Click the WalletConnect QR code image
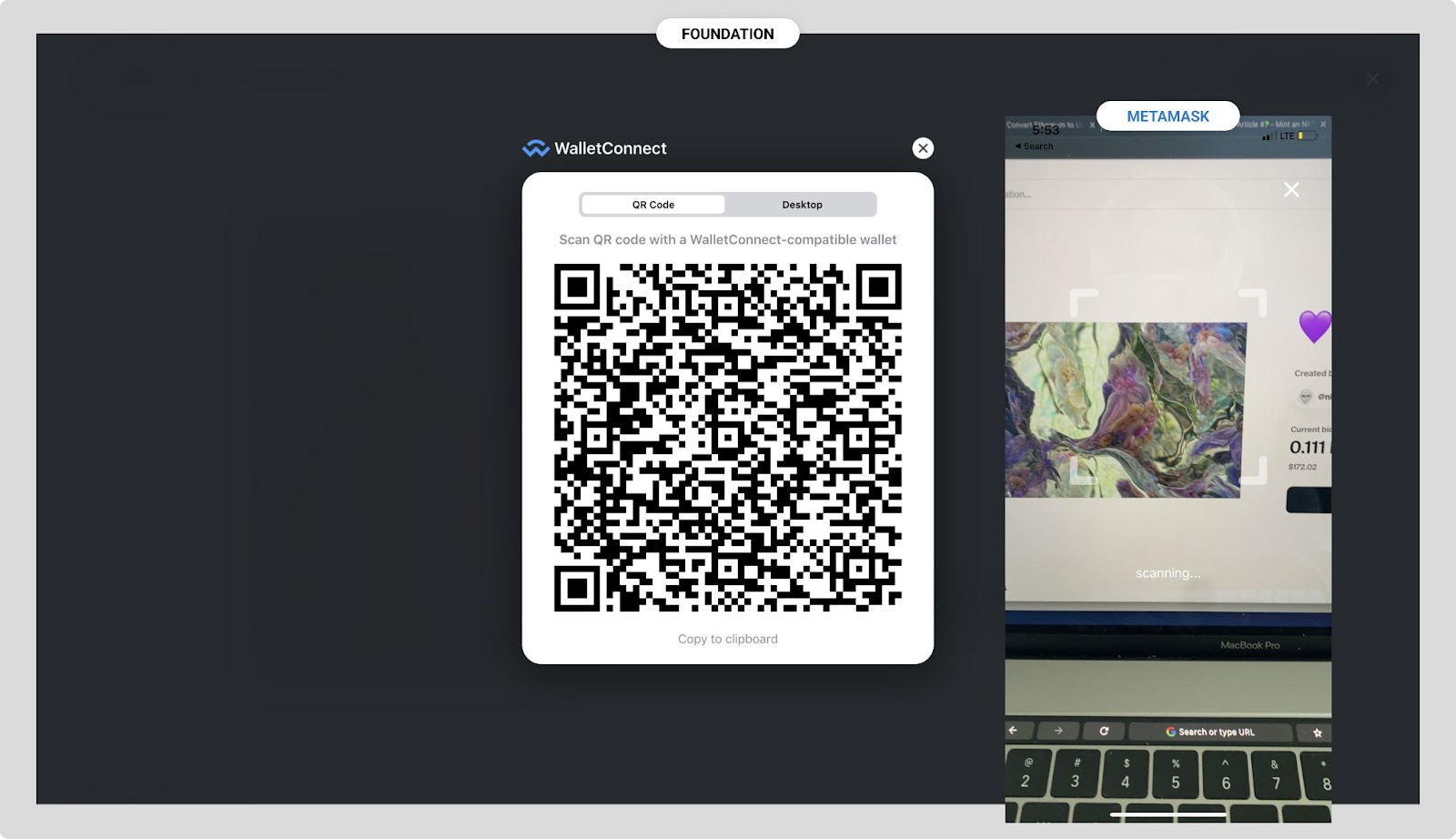Screen dimensions: 1456x839 [x=728, y=438]
